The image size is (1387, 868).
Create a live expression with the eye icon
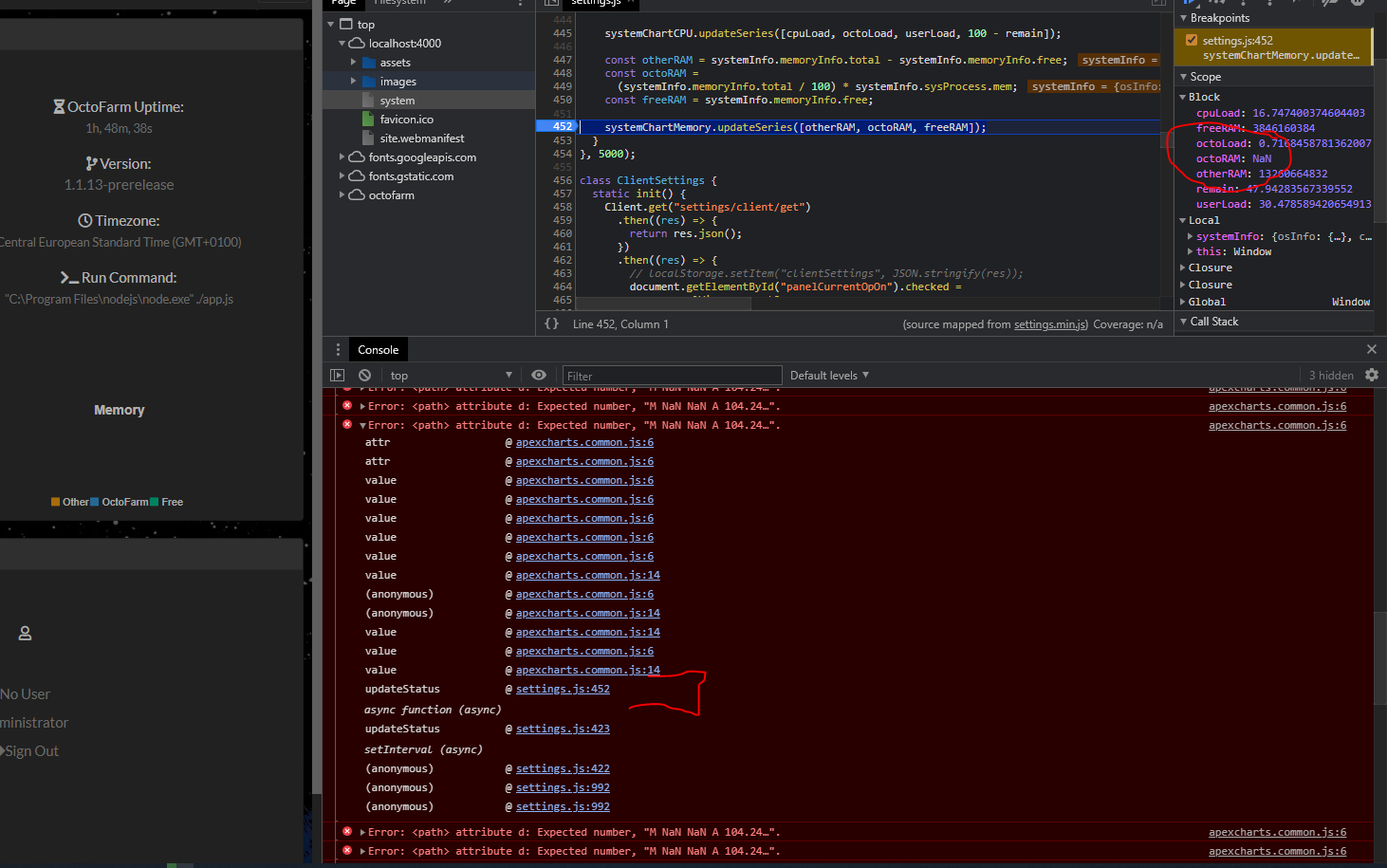tap(538, 375)
